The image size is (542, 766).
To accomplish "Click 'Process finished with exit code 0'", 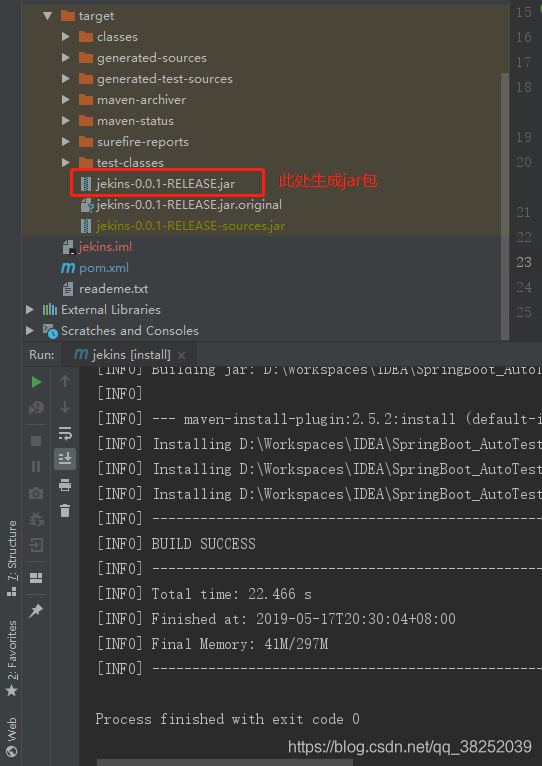I will tap(228, 719).
